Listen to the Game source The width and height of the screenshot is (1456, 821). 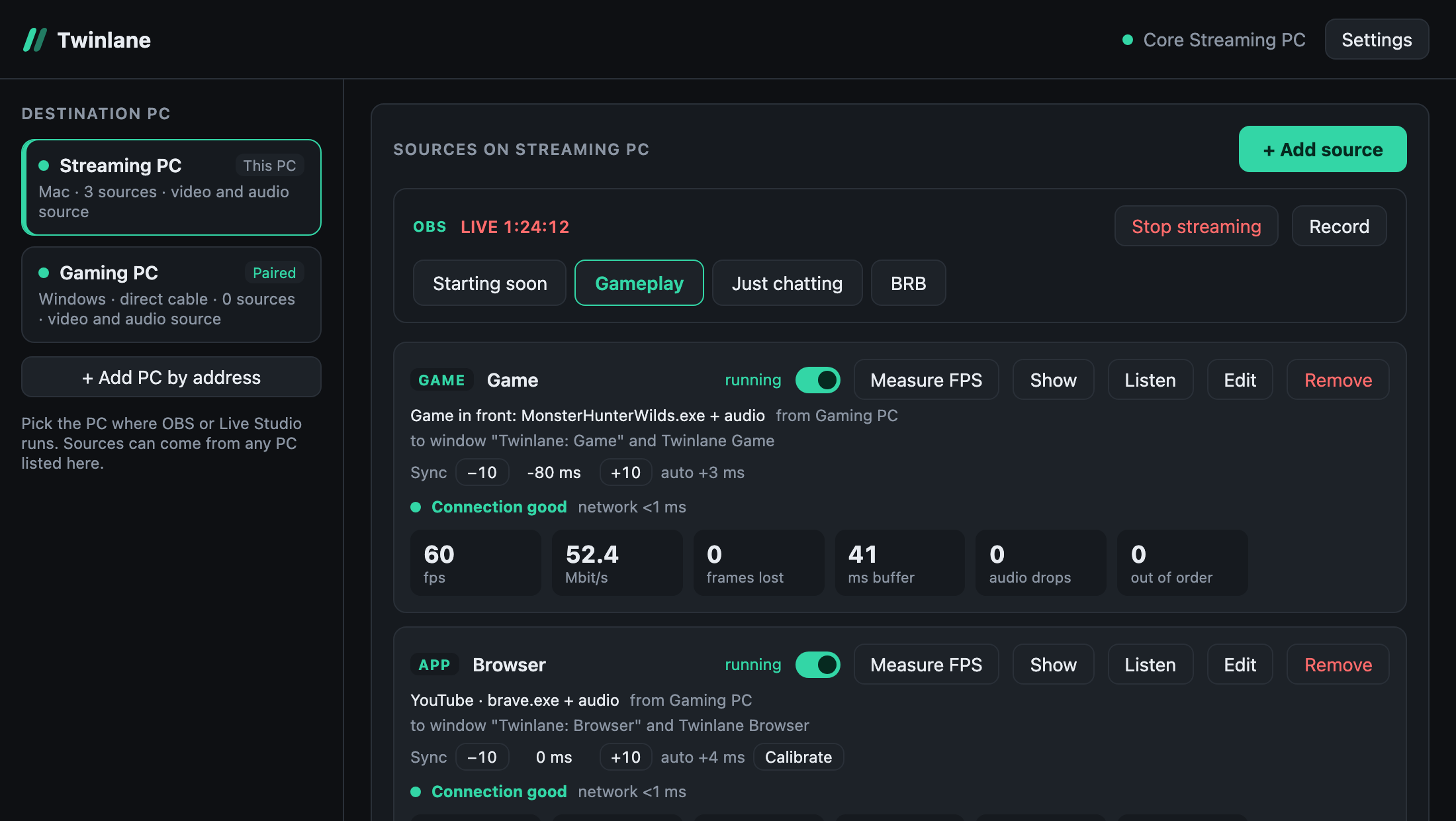pyautogui.click(x=1150, y=380)
